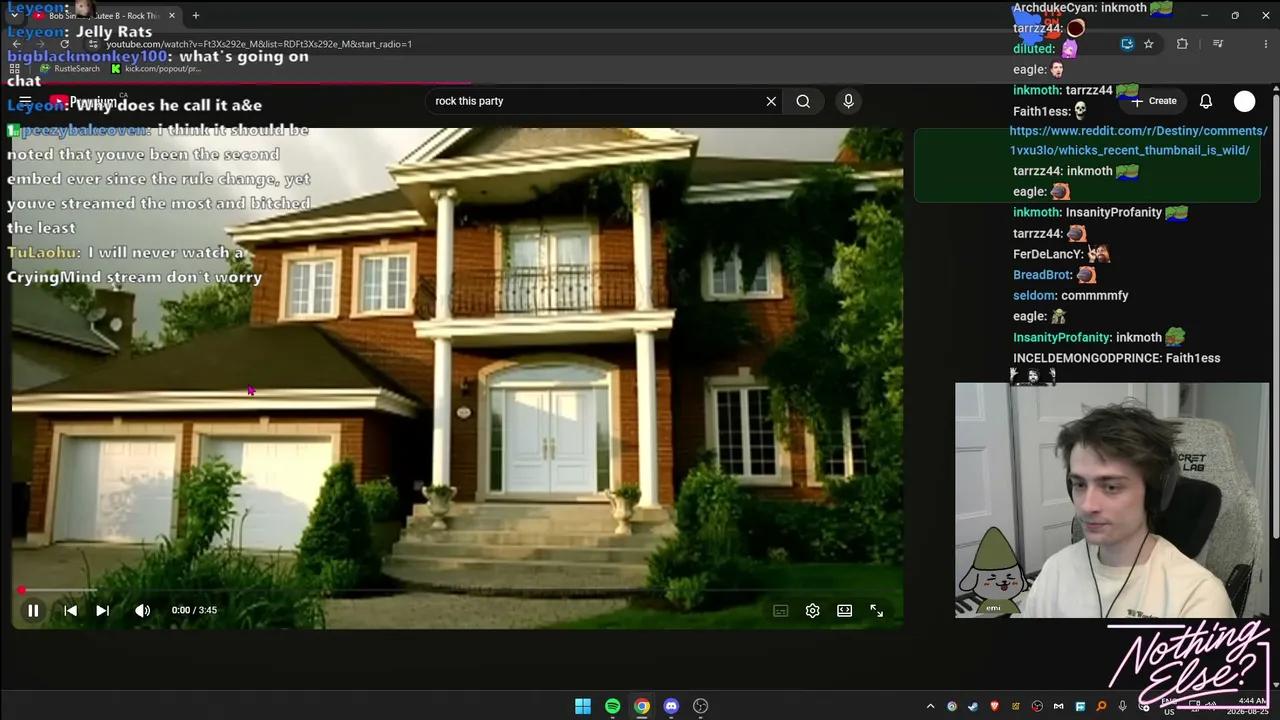Switch to Chrome in the taskbar

point(642,706)
